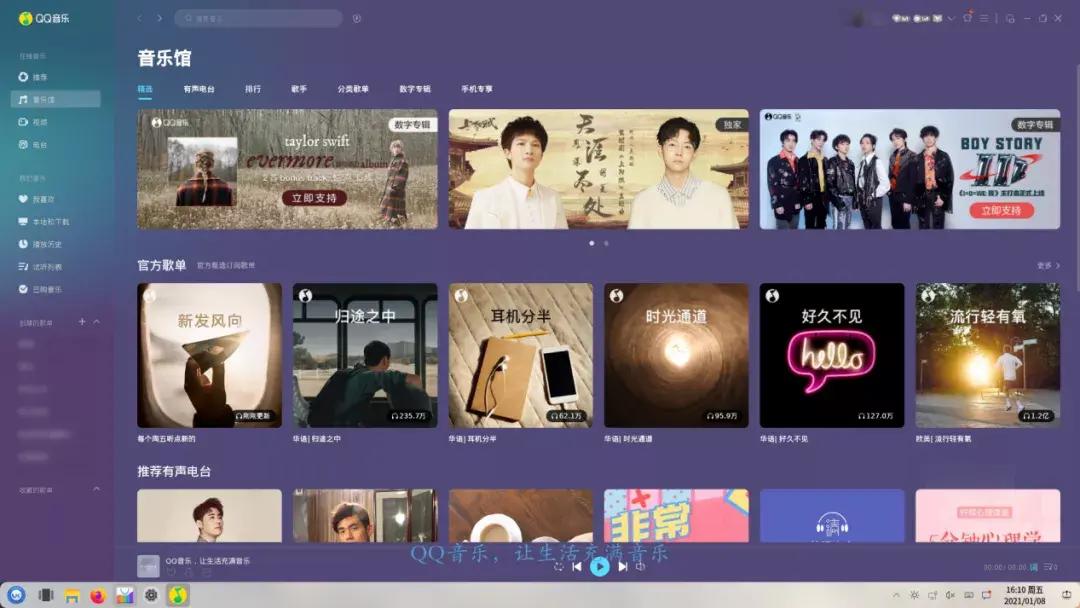1080x608 pixels.
Task: Open 音乐馆 in the sidebar
Action: coord(55,99)
